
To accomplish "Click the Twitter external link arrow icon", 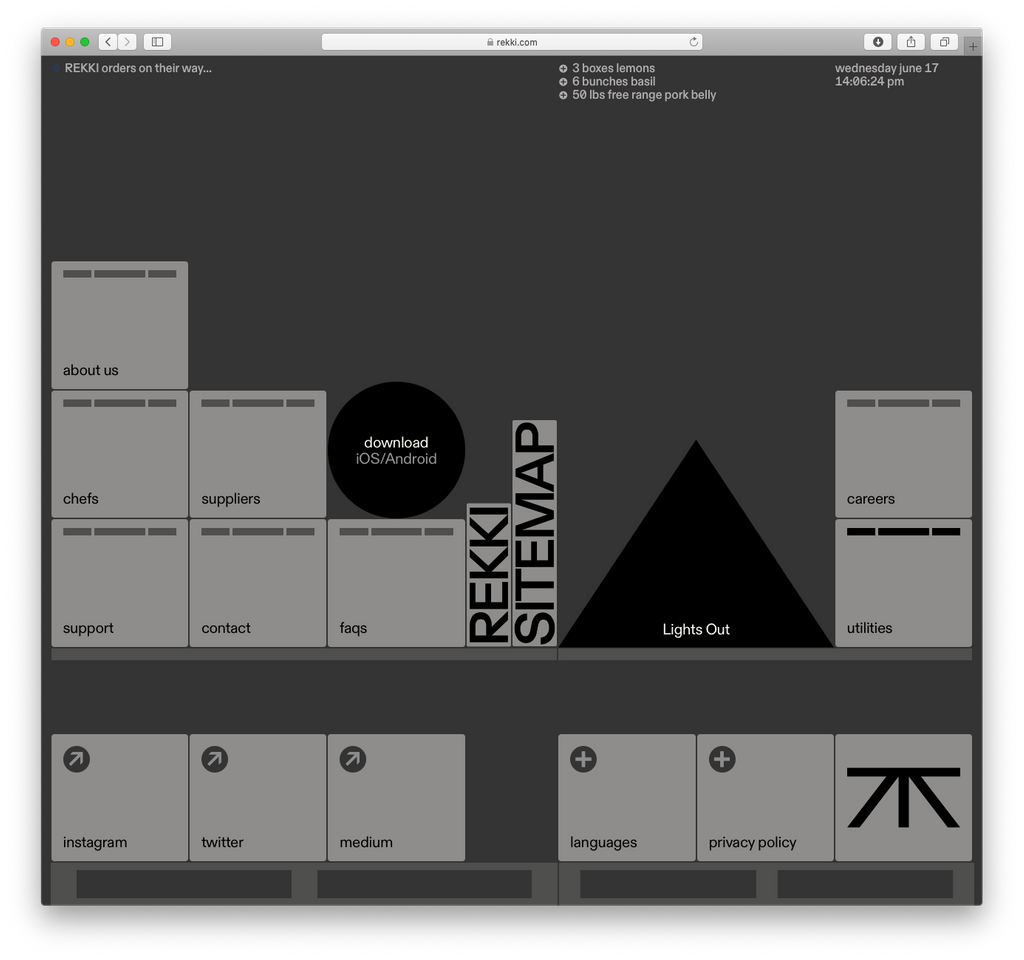I will (x=214, y=759).
